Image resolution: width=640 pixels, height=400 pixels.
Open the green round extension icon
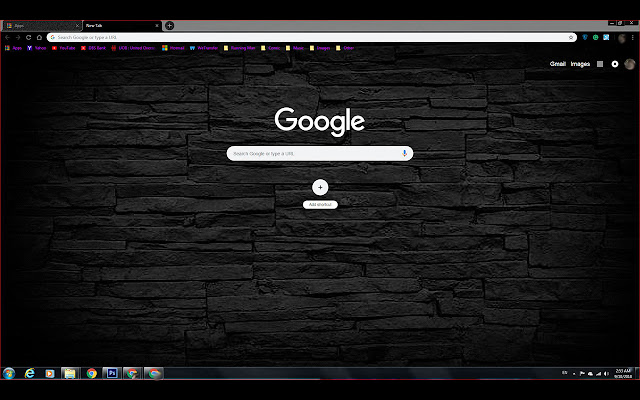(x=596, y=37)
